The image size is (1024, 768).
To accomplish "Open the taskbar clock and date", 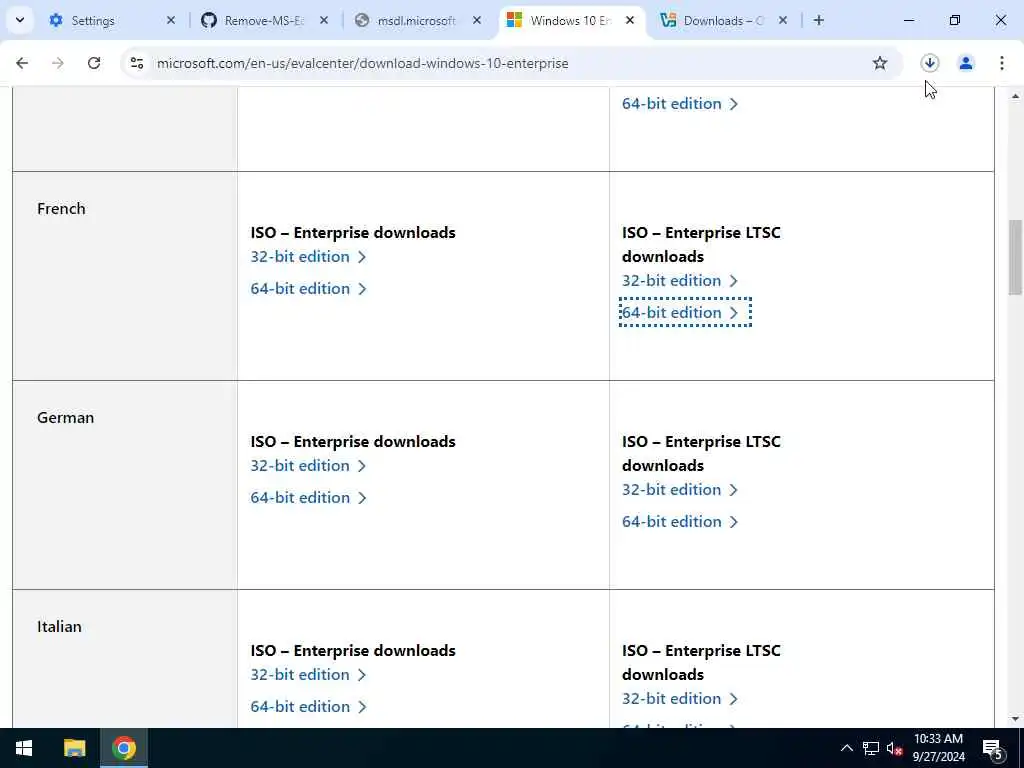I will click(x=938, y=748).
